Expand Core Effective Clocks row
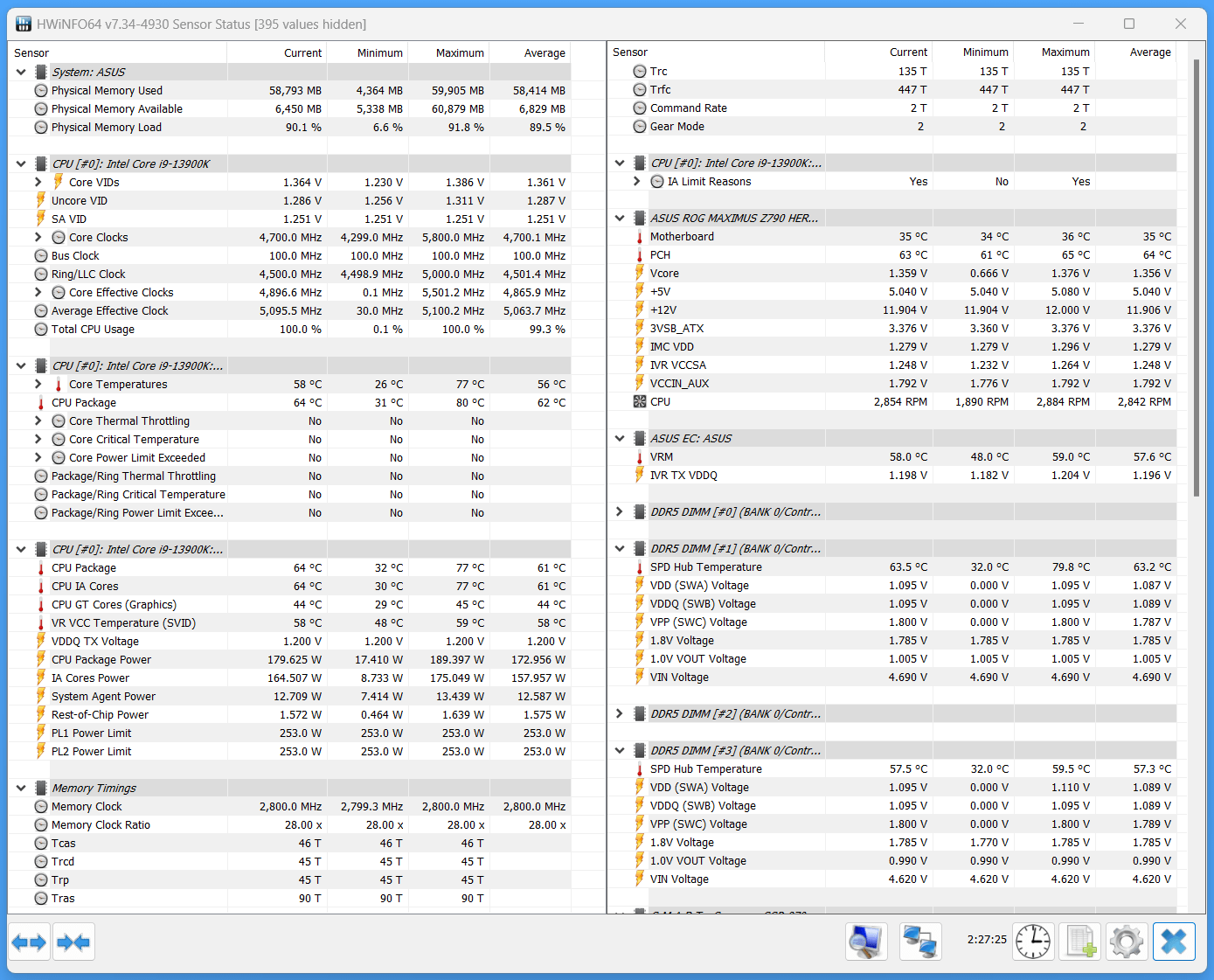The height and width of the screenshot is (980, 1214). (x=38, y=293)
